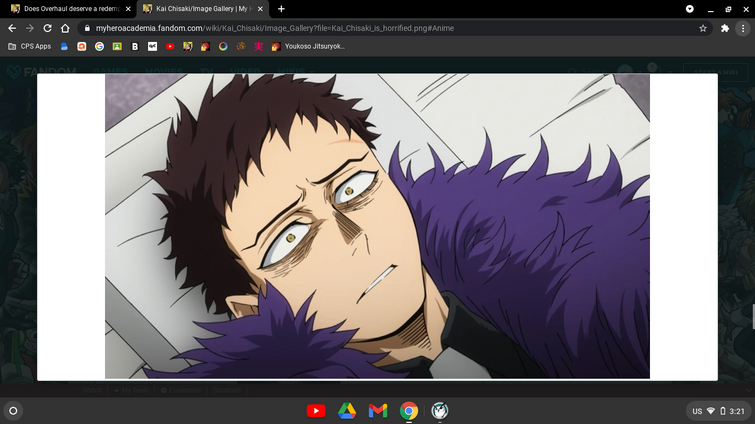Open the orange Q bookmark icon
Viewport: 755px width, 424px height.
[82, 46]
